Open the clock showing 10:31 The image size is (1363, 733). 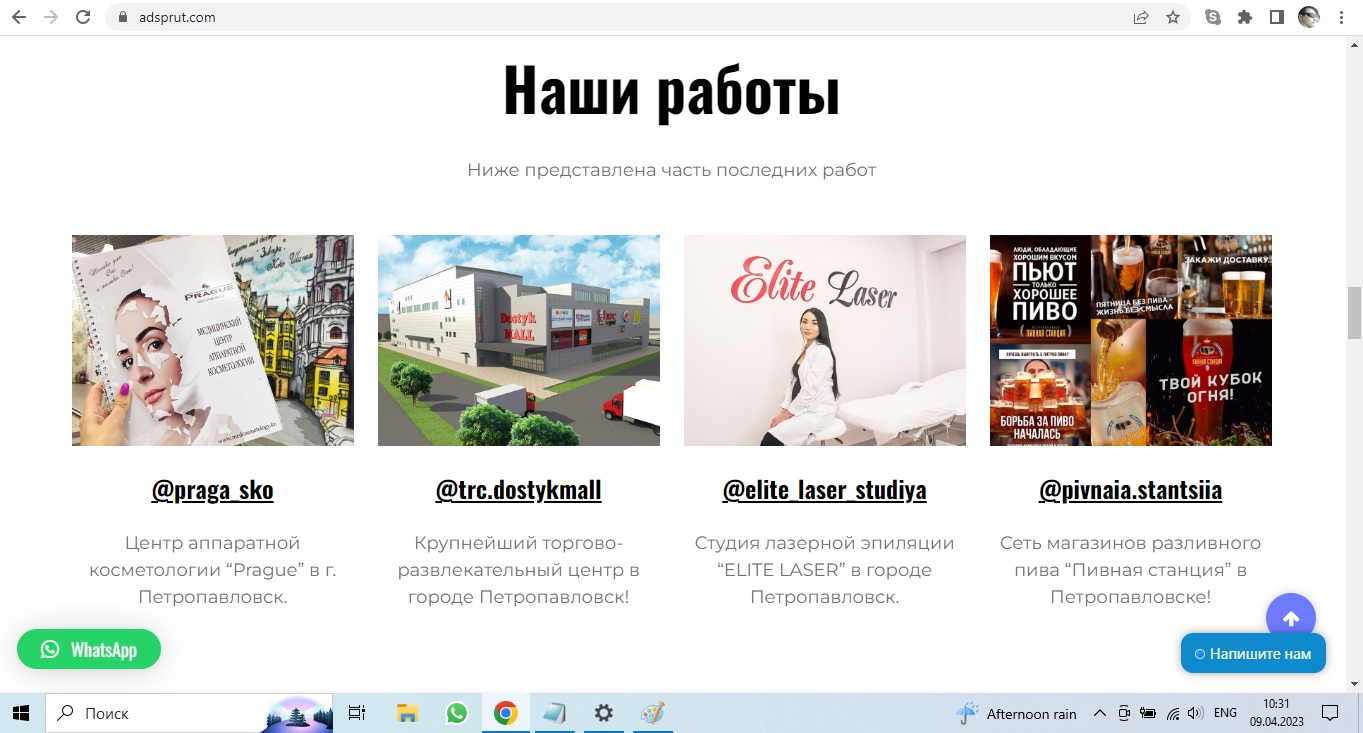[1276, 713]
